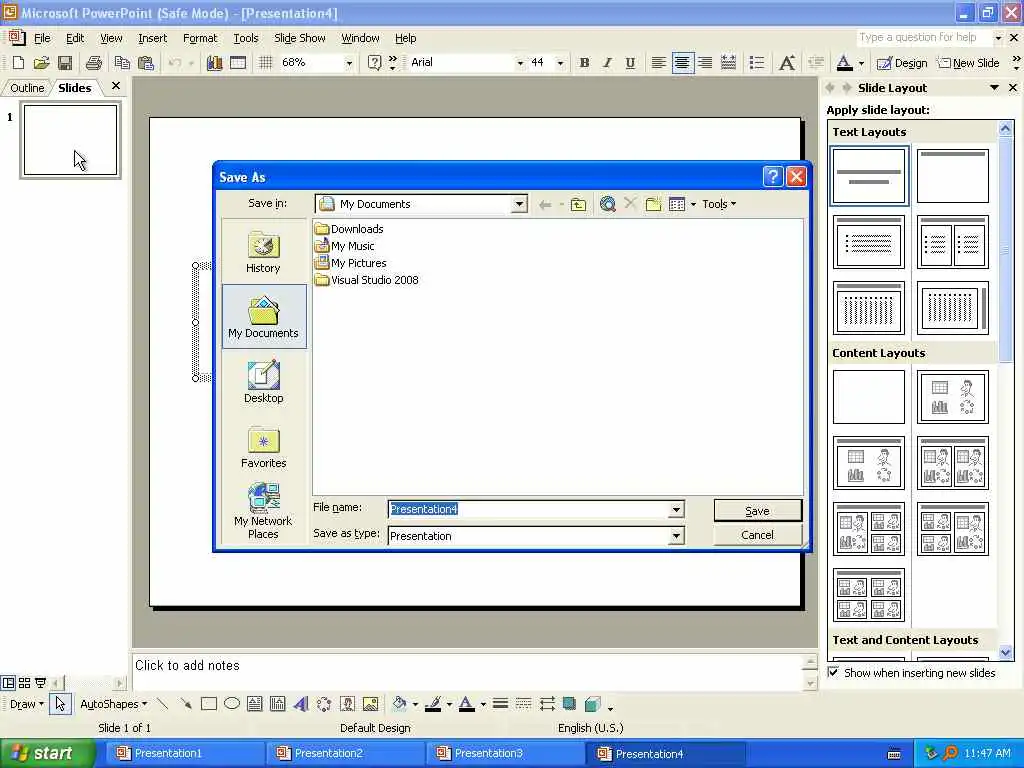Click the Font Color swatch on drawing toolbar
This screenshot has width=1024, height=768.
click(466, 704)
